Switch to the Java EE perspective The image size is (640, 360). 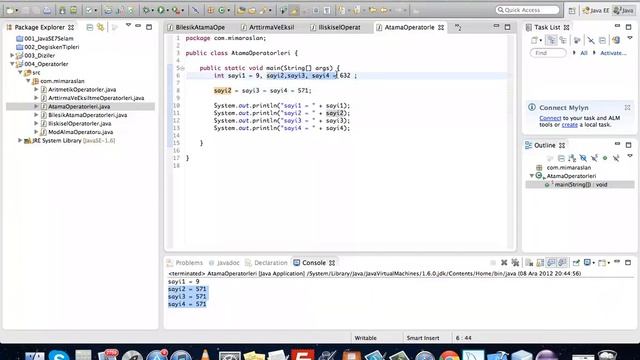[x=596, y=11]
